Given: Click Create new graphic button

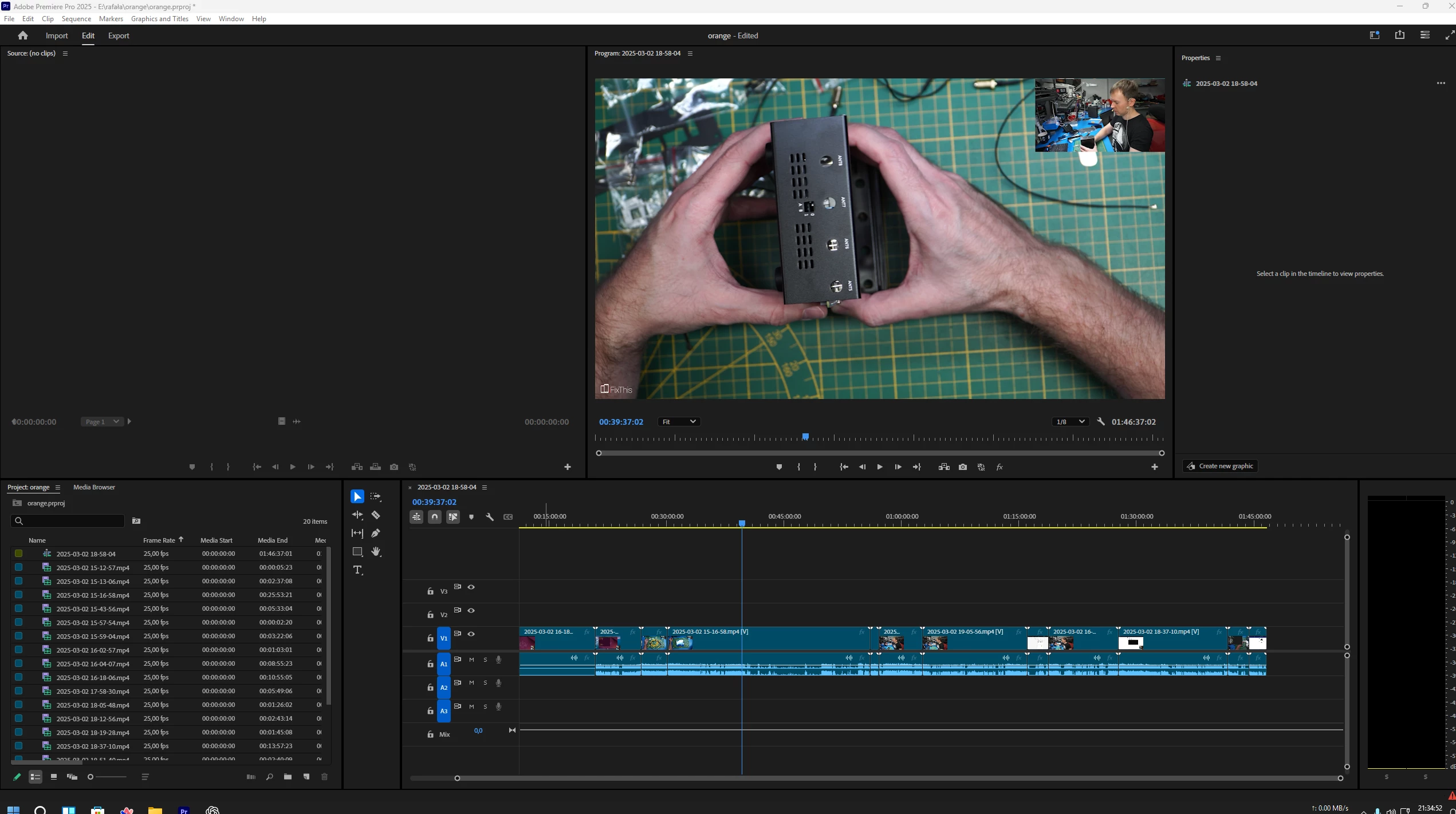Looking at the screenshot, I should tap(1220, 466).
